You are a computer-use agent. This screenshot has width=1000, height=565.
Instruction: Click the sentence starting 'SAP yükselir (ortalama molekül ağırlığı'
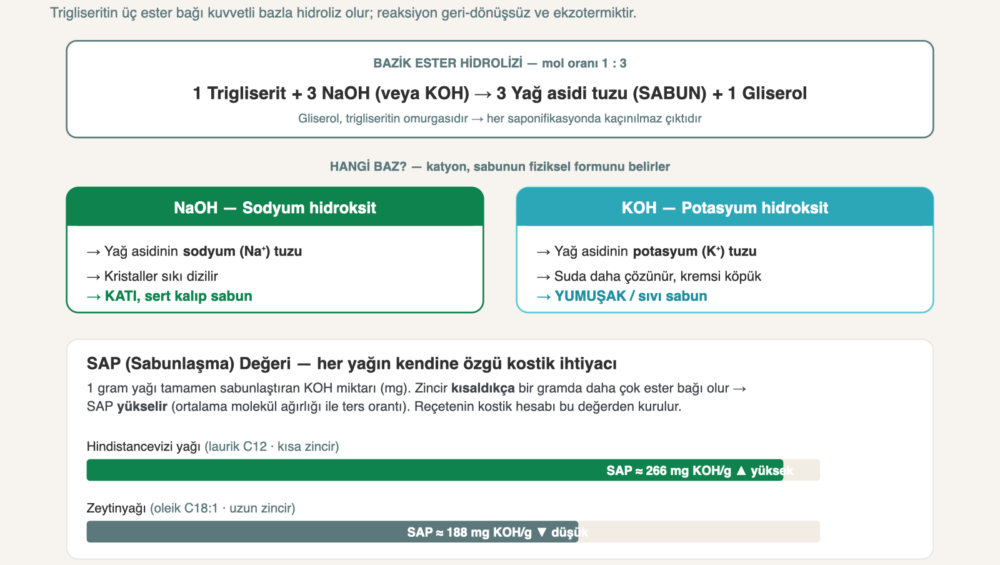pyautogui.click(x=384, y=407)
